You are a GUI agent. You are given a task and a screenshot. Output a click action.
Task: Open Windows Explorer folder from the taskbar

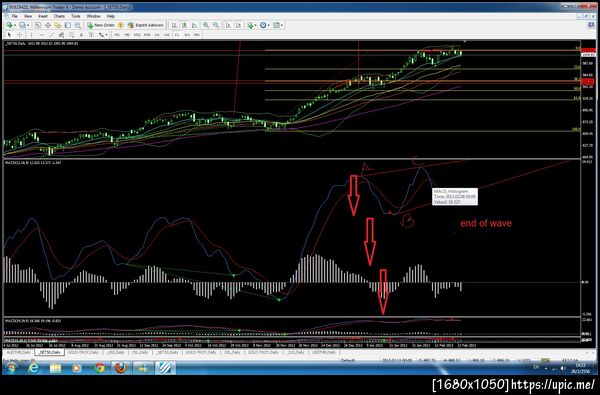55,368
